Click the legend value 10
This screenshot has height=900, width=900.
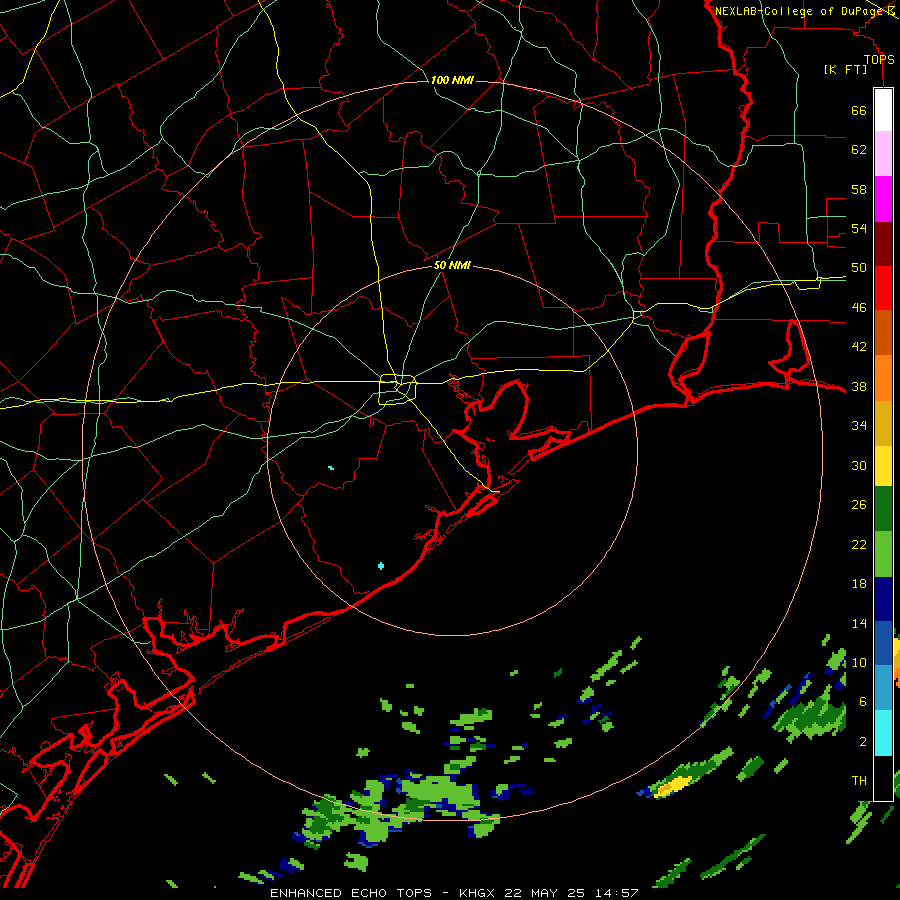(859, 662)
